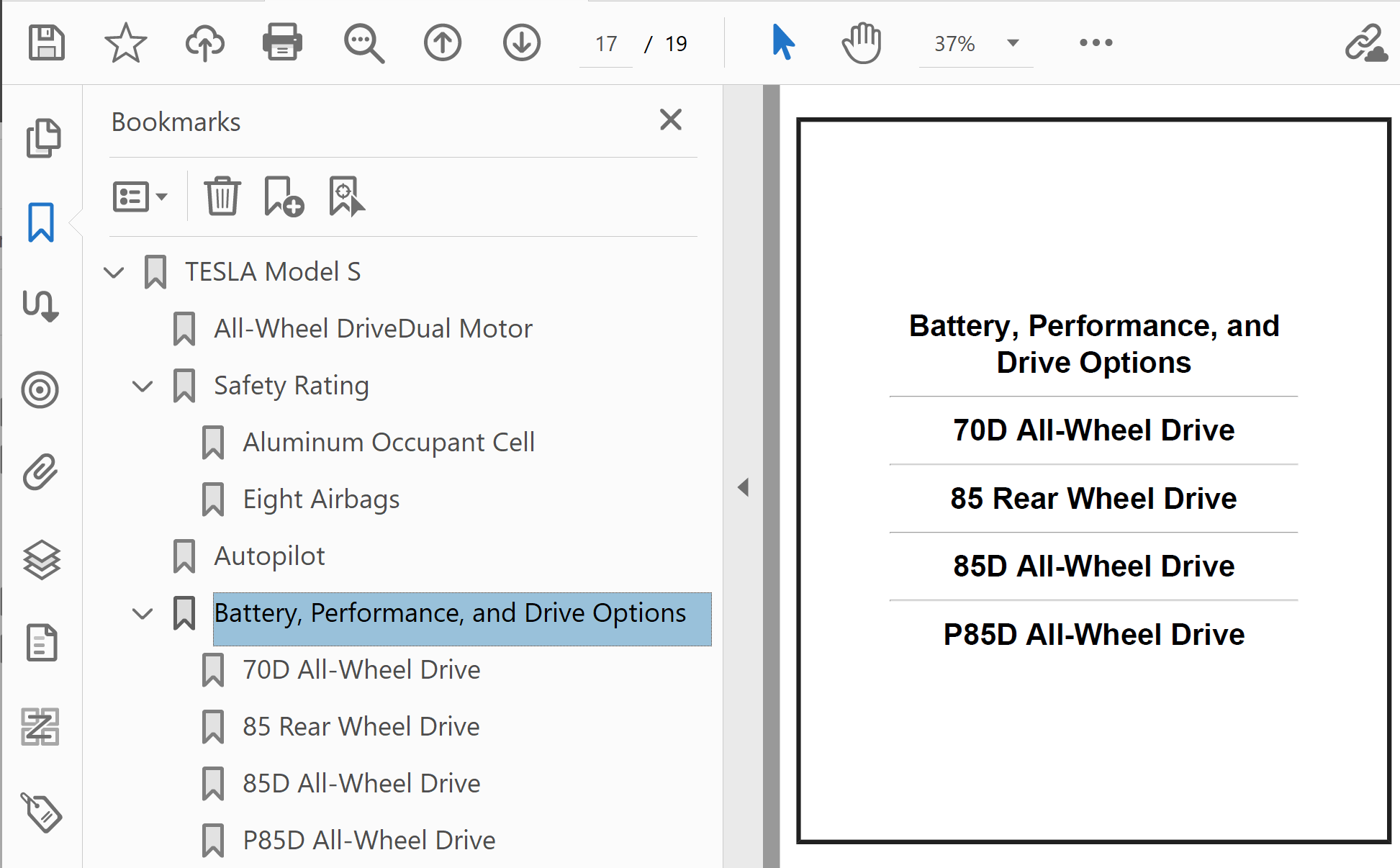This screenshot has width=1400, height=868.
Task: Open the content panel in the sidebar
Action: 42,643
